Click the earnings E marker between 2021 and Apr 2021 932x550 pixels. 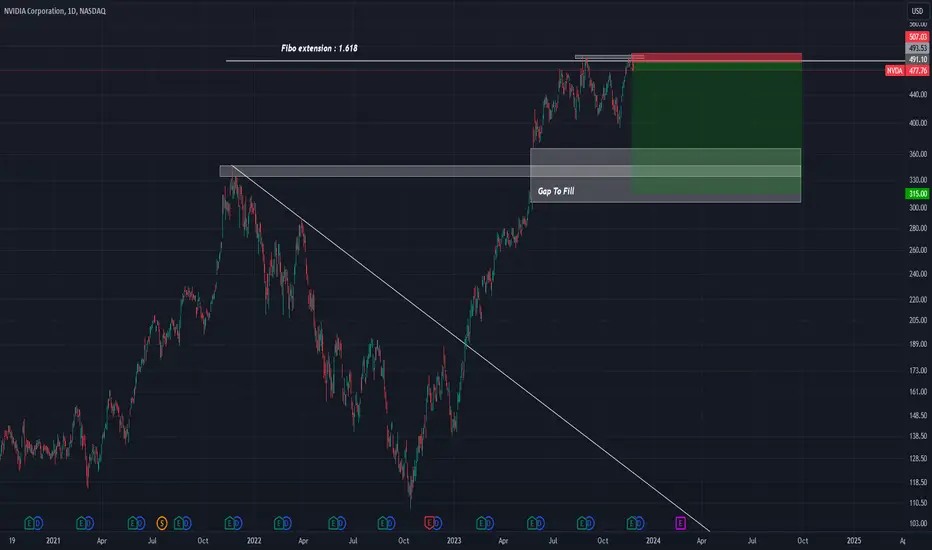[x=81, y=523]
